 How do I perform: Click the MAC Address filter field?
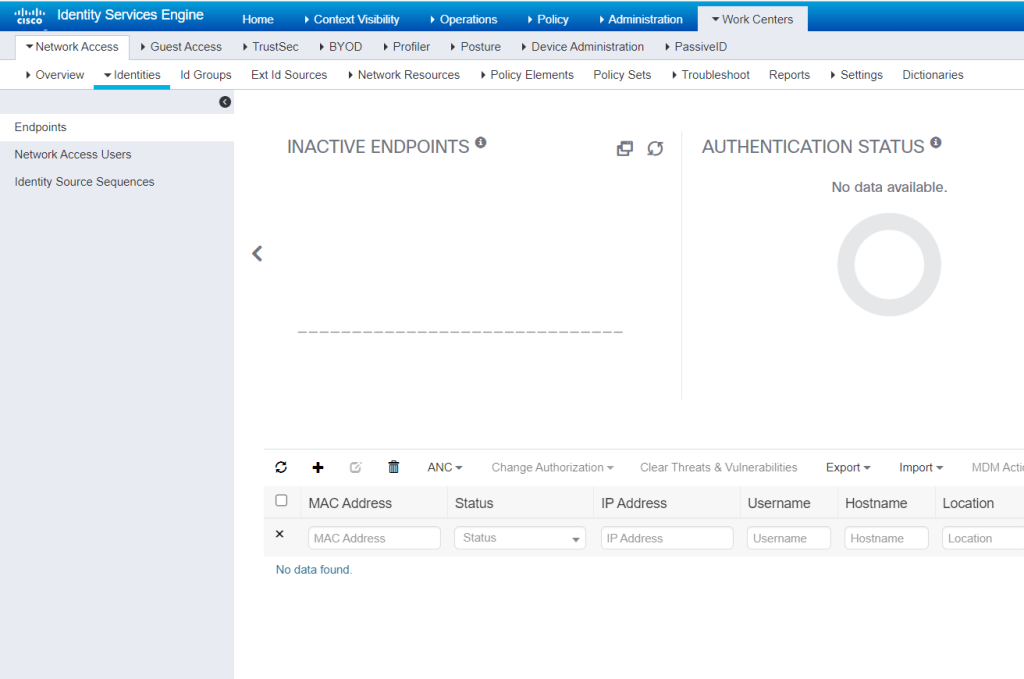374,538
